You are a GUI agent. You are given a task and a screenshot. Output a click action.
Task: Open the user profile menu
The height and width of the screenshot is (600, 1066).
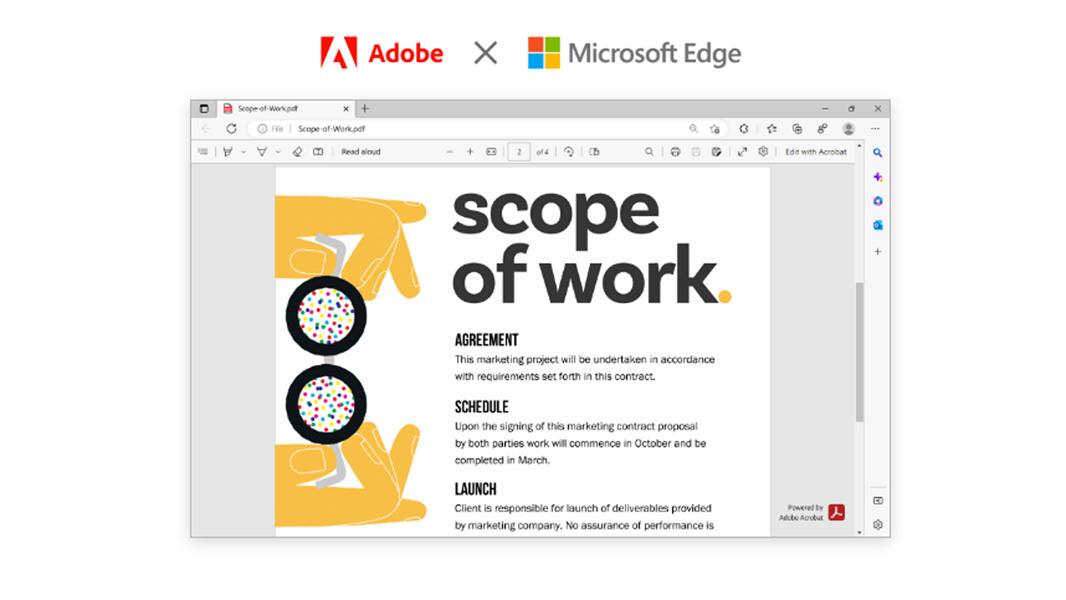[x=848, y=128]
